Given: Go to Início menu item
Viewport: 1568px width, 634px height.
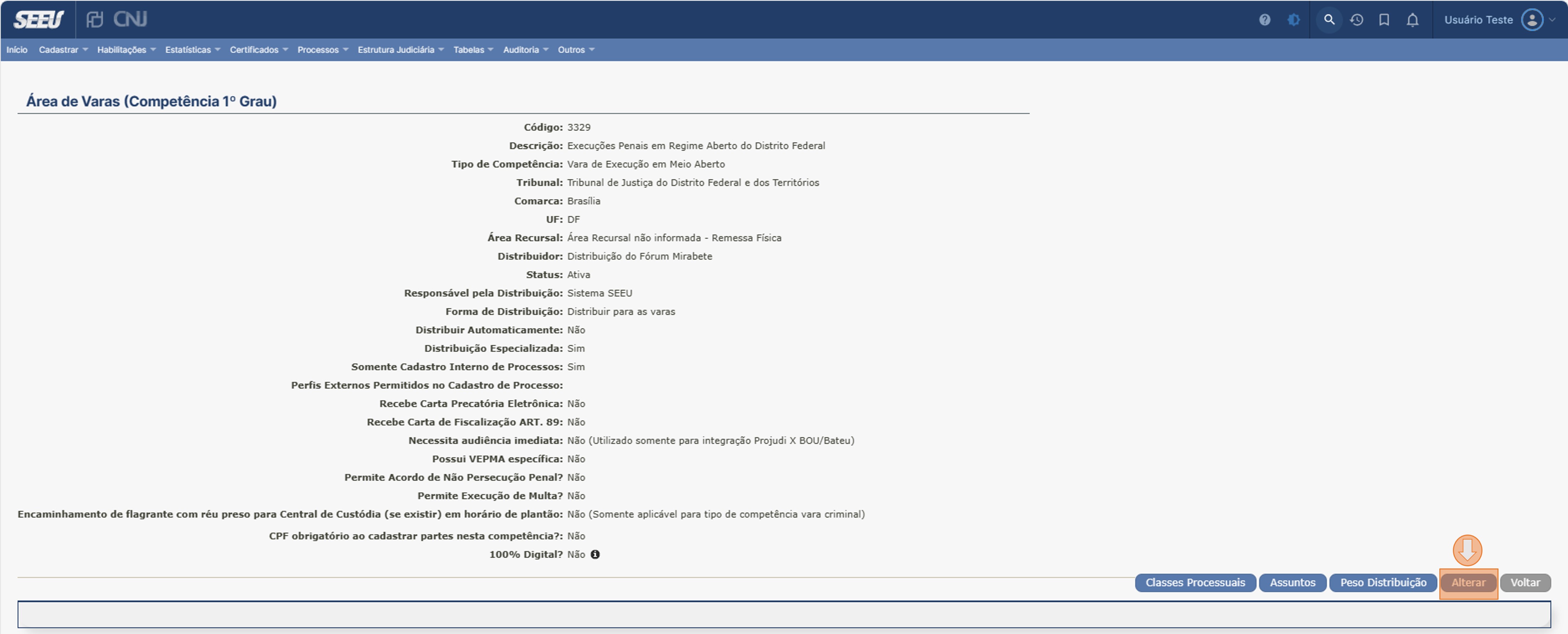Looking at the screenshot, I should point(17,50).
